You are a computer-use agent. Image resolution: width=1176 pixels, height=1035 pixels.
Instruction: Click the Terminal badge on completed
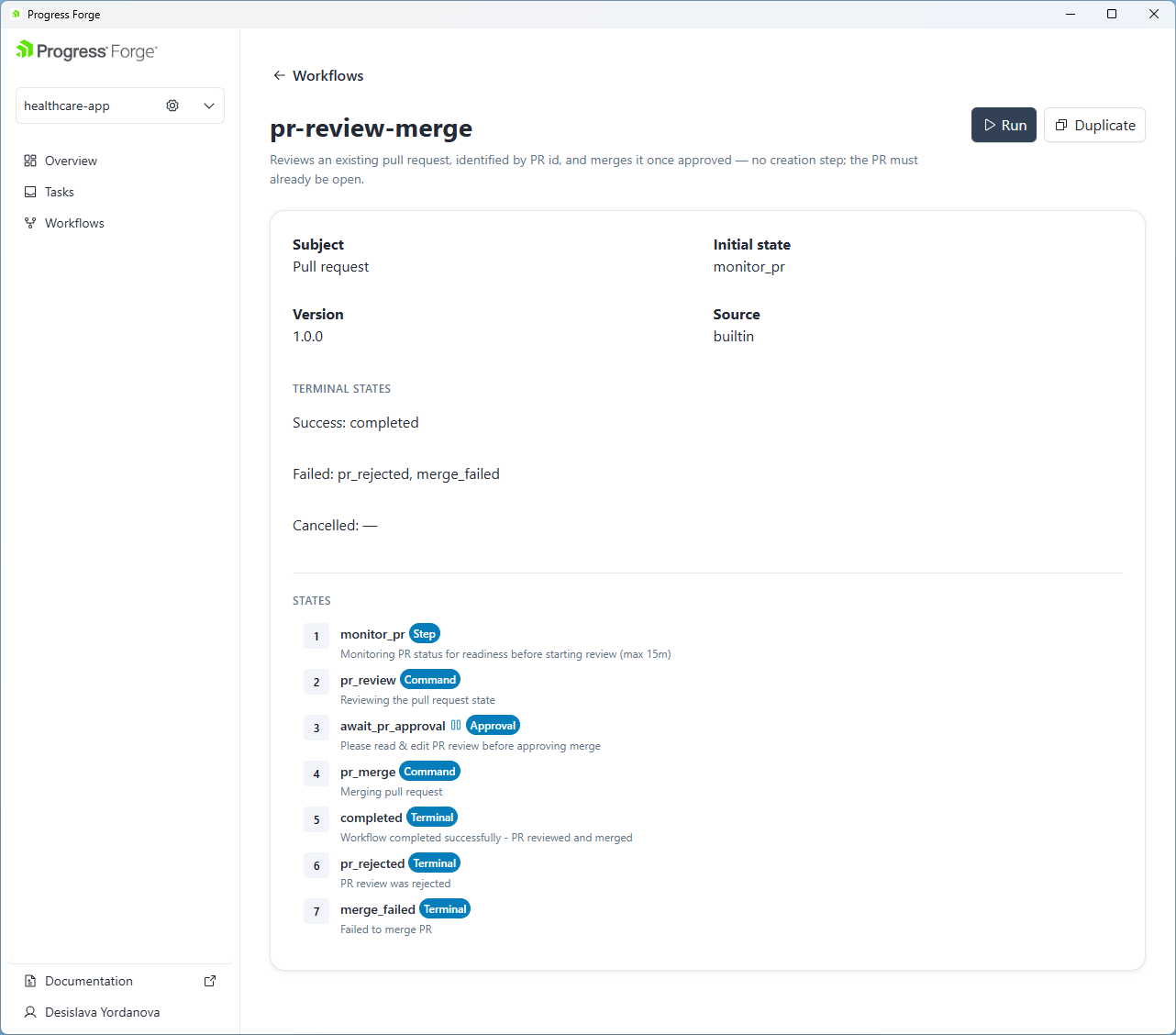(432, 817)
